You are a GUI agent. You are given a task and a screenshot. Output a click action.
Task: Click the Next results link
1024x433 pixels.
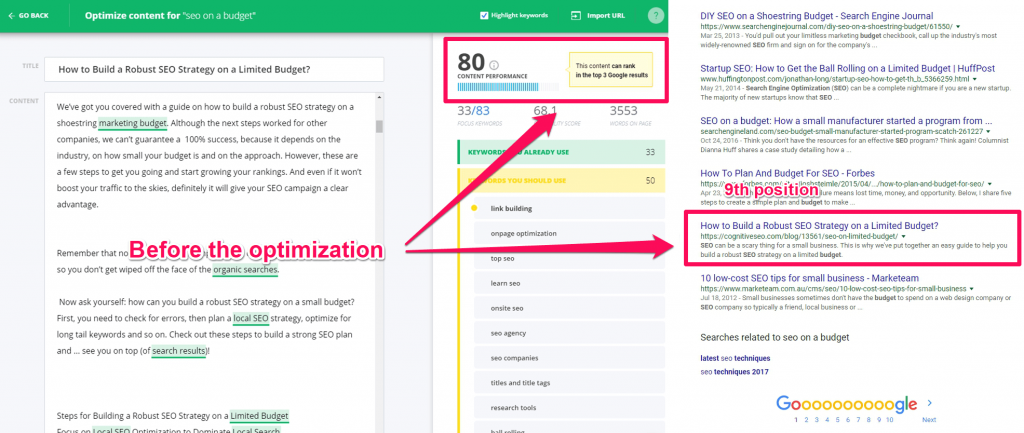929,420
